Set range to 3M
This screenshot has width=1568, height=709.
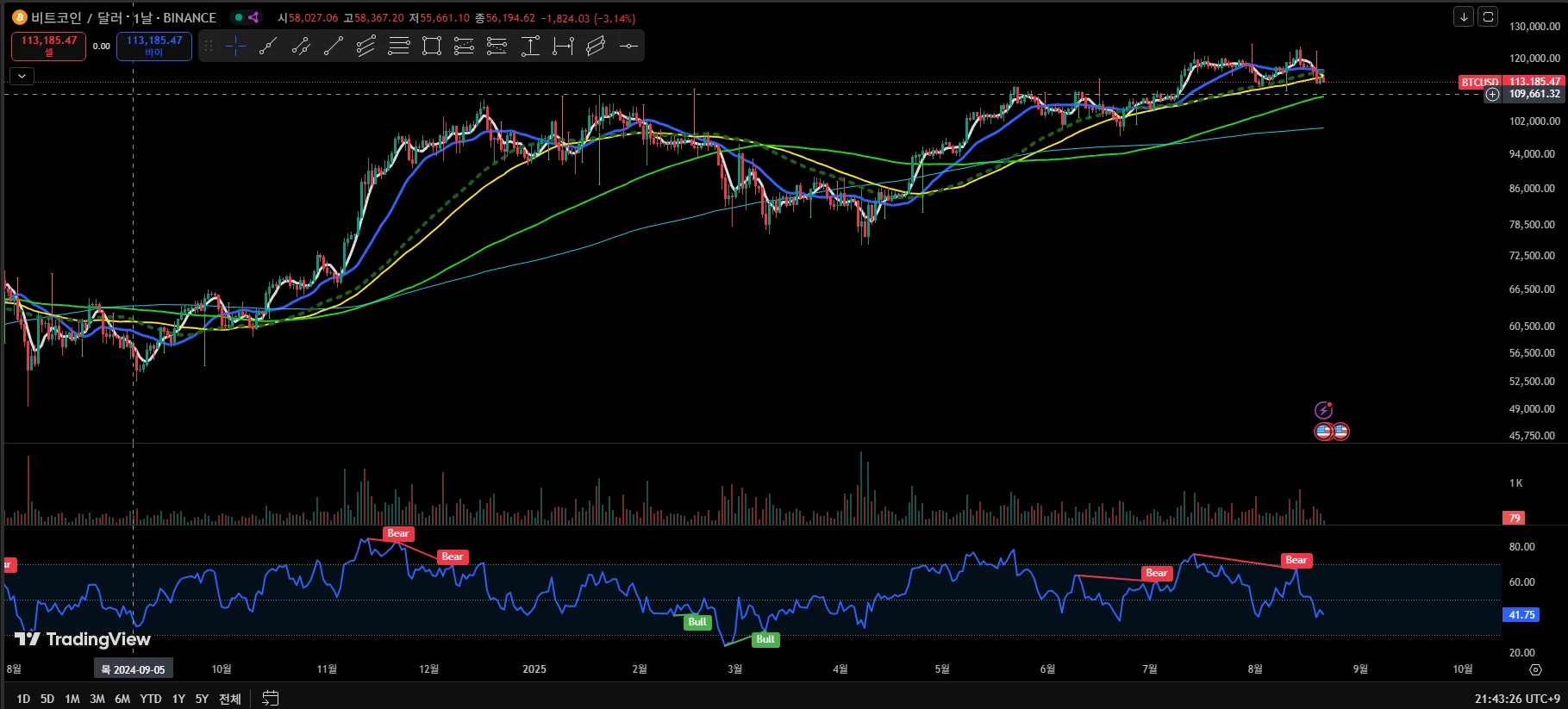97,699
